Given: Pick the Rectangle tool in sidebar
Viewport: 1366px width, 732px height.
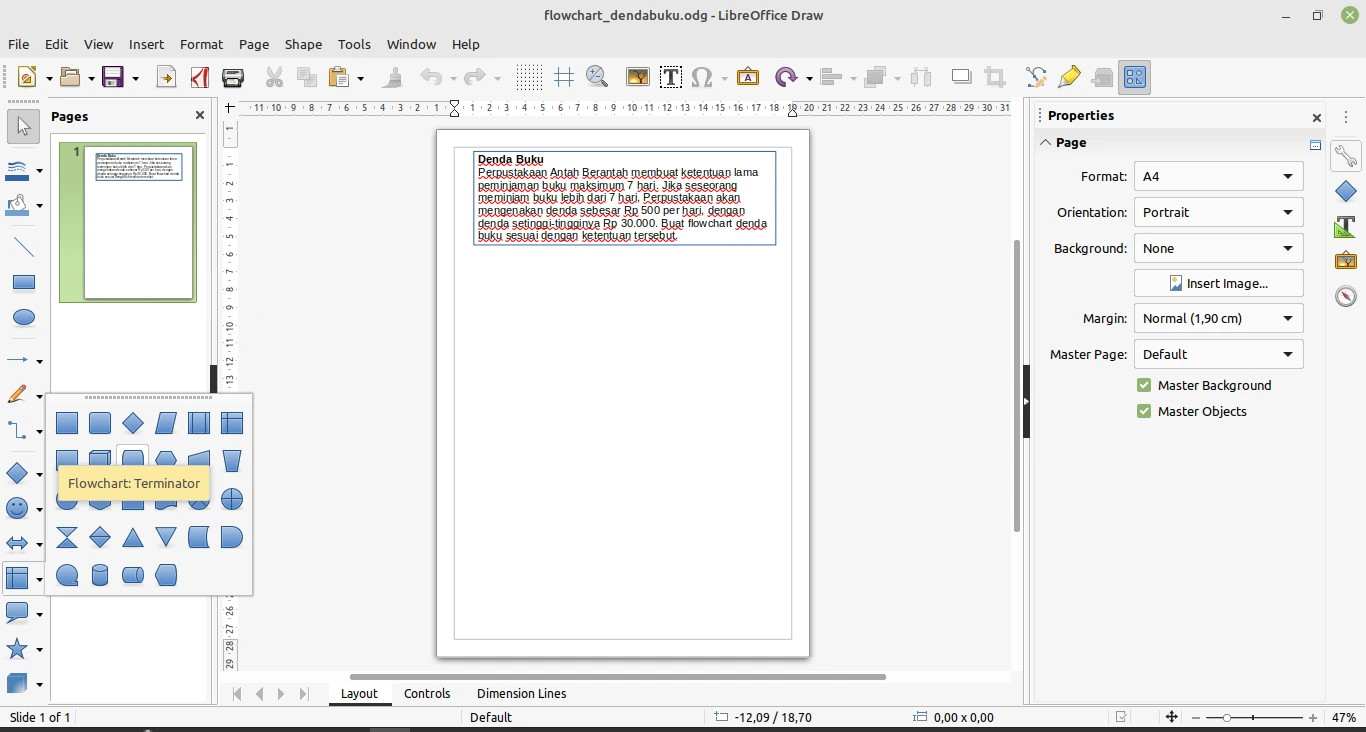Looking at the screenshot, I should click(24, 283).
